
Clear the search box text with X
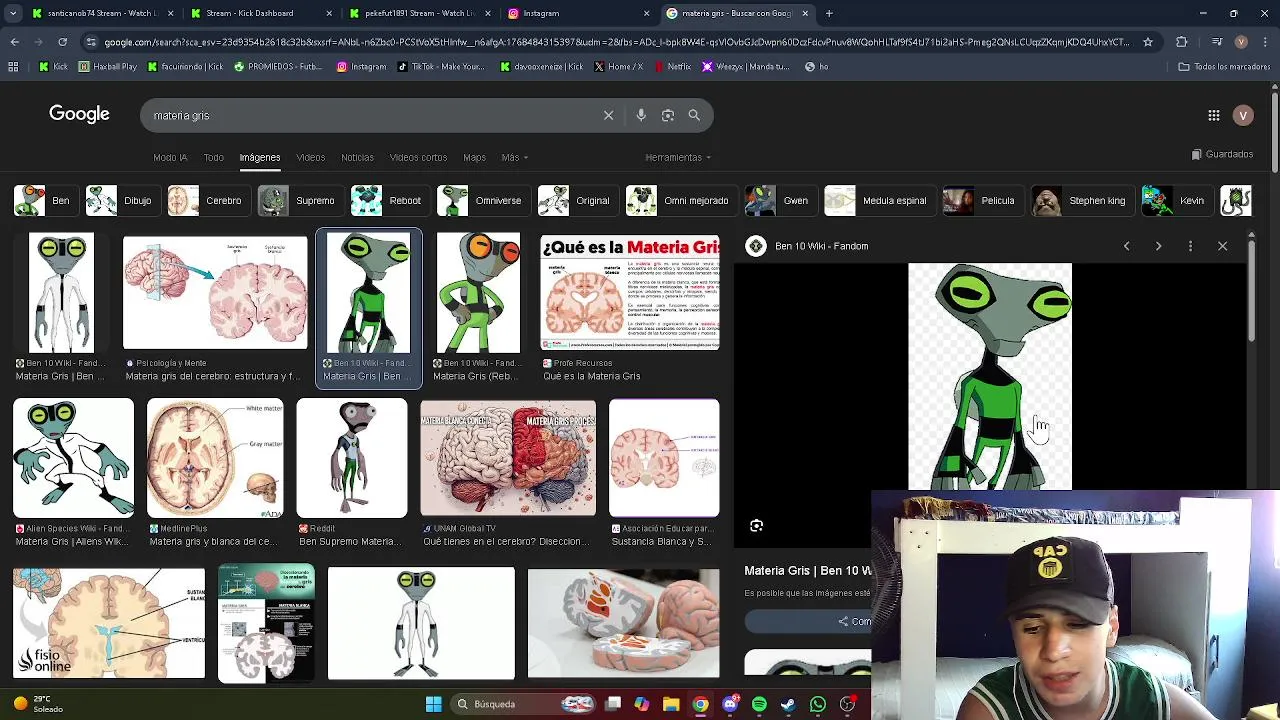[x=608, y=115]
